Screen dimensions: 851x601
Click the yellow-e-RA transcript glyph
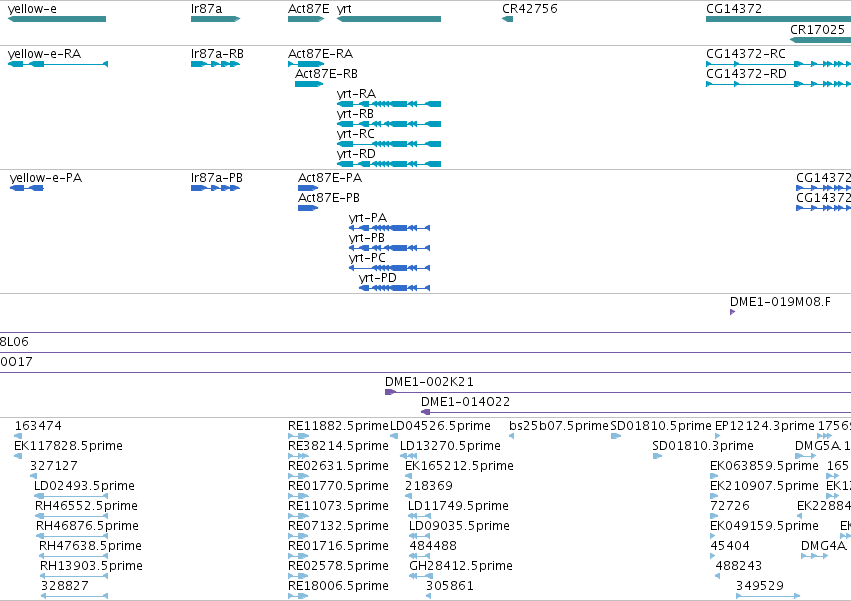point(58,64)
